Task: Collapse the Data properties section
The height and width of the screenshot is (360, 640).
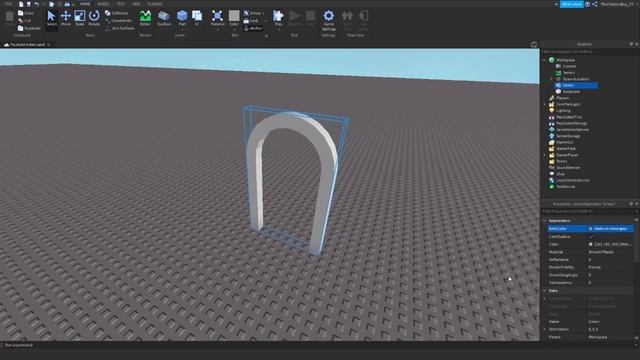Action: click(x=544, y=291)
